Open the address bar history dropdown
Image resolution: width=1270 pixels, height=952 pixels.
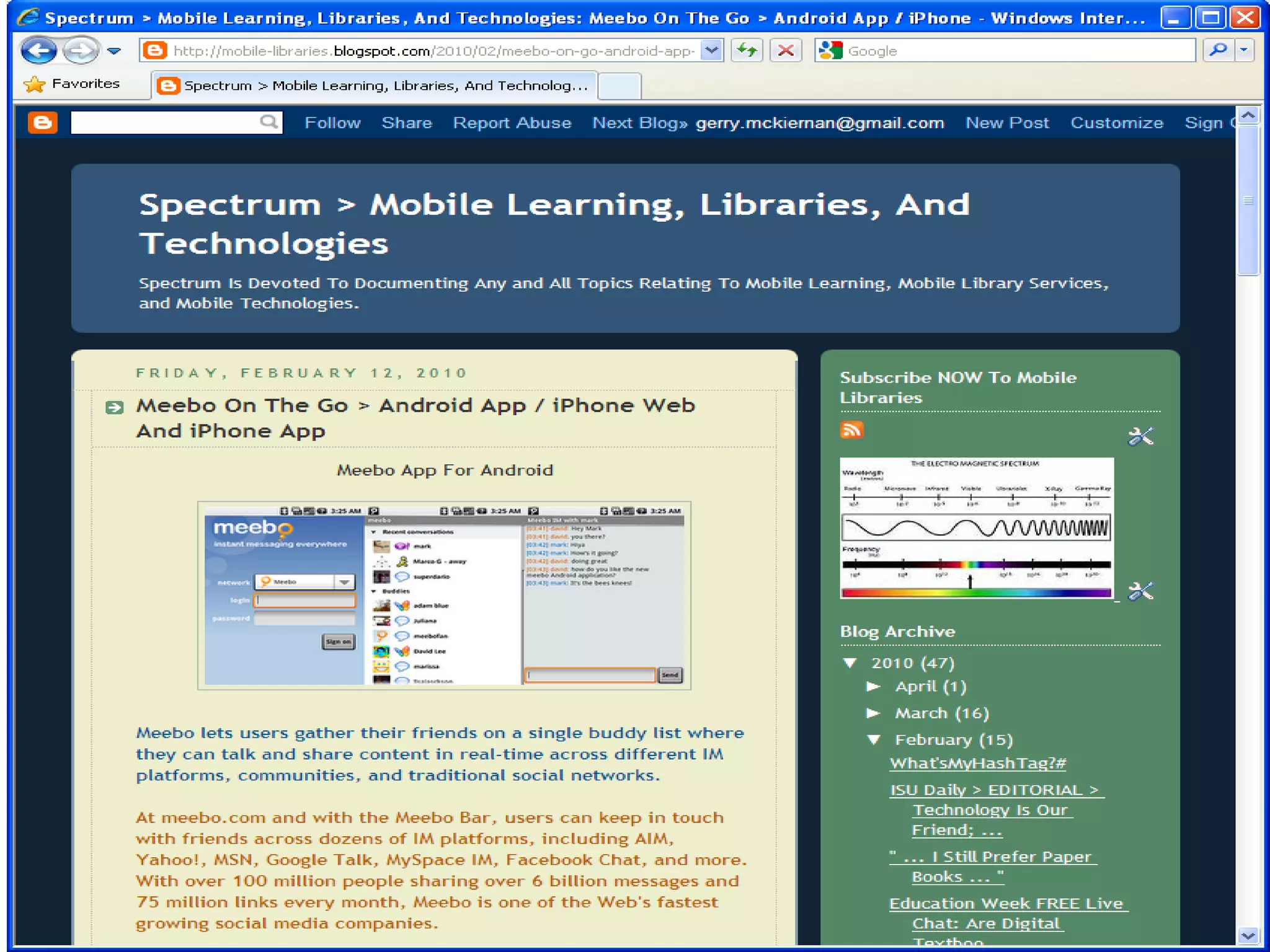[x=712, y=50]
